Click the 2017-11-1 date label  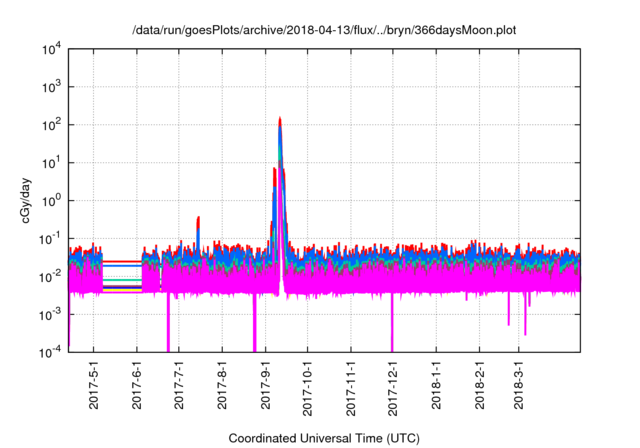[350, 388]
